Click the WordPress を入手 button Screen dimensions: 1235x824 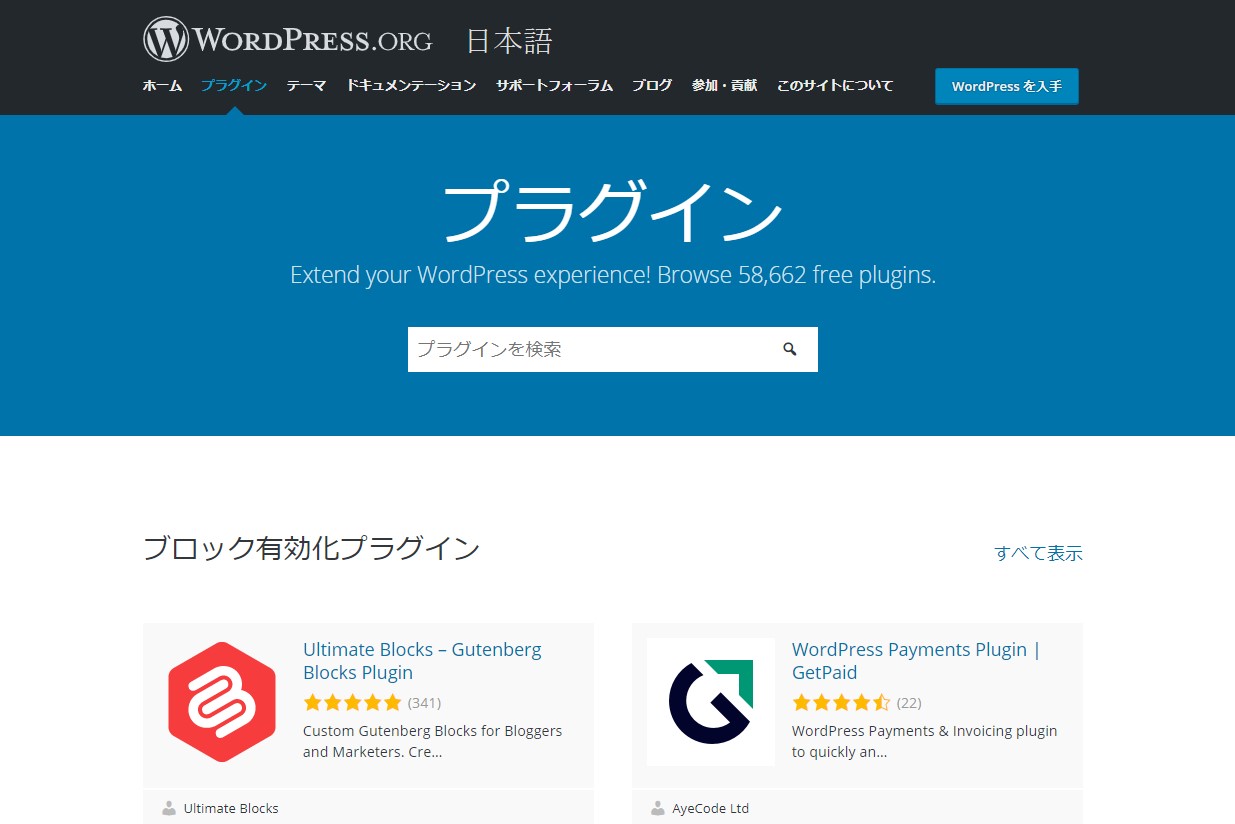coord(1007,86)
